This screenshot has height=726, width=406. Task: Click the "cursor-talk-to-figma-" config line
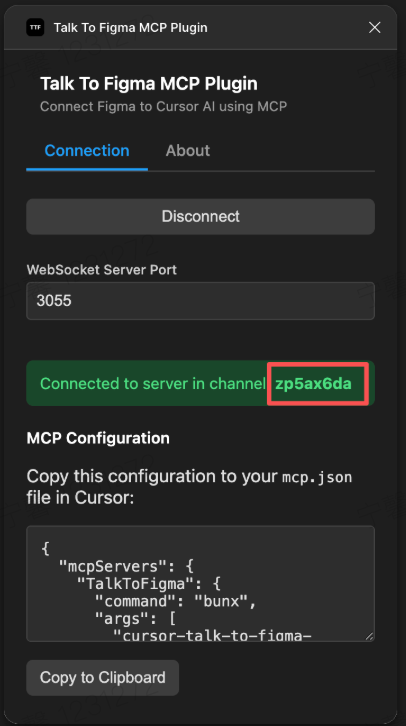[212, 636]
